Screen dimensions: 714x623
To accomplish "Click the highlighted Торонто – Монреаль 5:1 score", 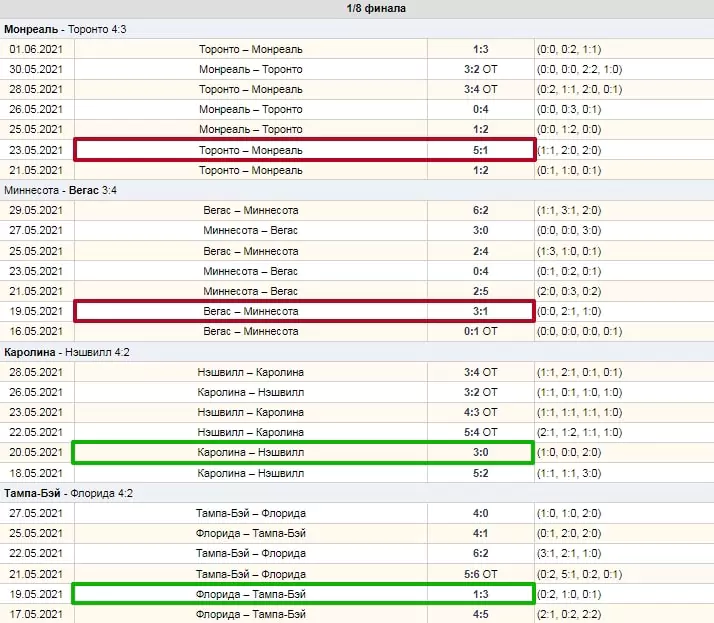I will (480, 150).
